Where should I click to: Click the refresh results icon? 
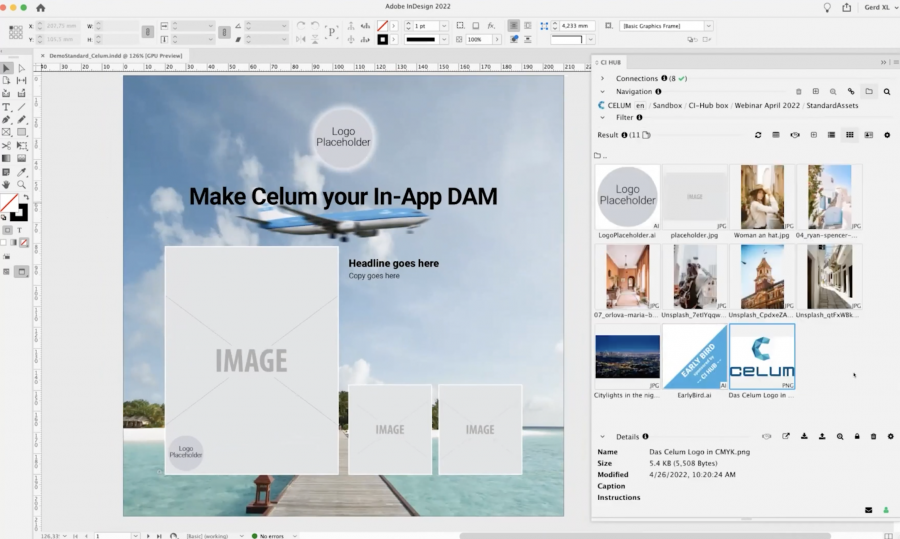click(x=758, y=135)
